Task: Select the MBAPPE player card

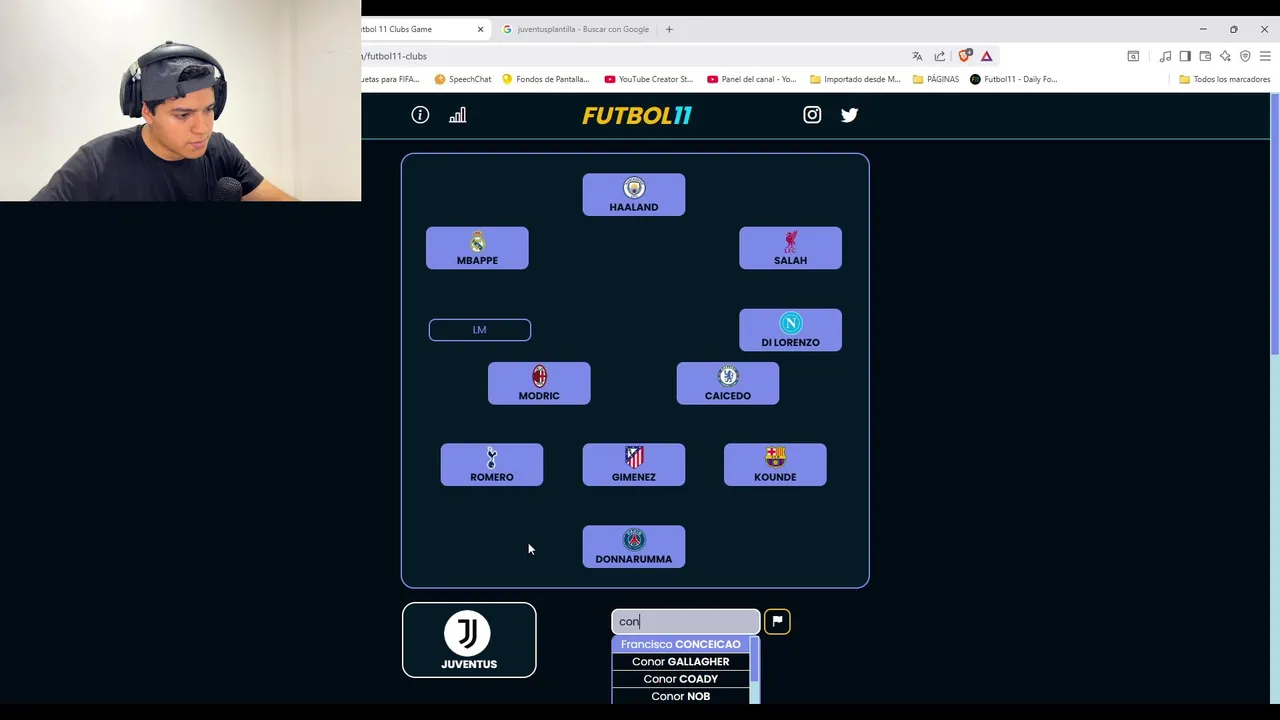Action: [477, 248]
